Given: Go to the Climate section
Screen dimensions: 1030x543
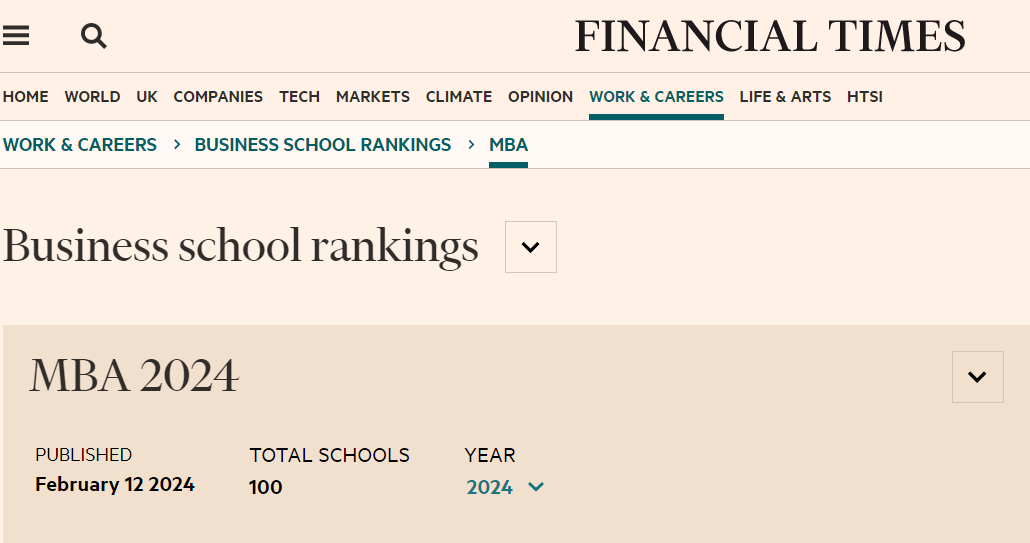Looking at the screenshot, I should point(459,97).
